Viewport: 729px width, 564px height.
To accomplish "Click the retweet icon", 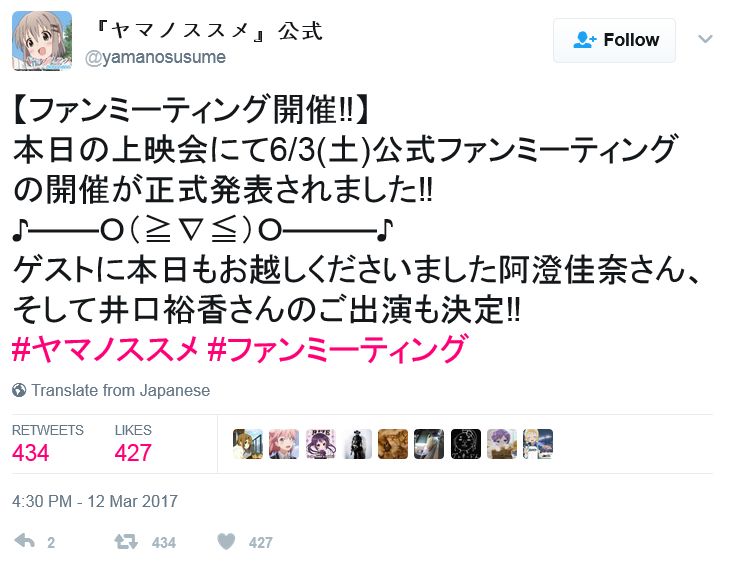I will (126, 541).
